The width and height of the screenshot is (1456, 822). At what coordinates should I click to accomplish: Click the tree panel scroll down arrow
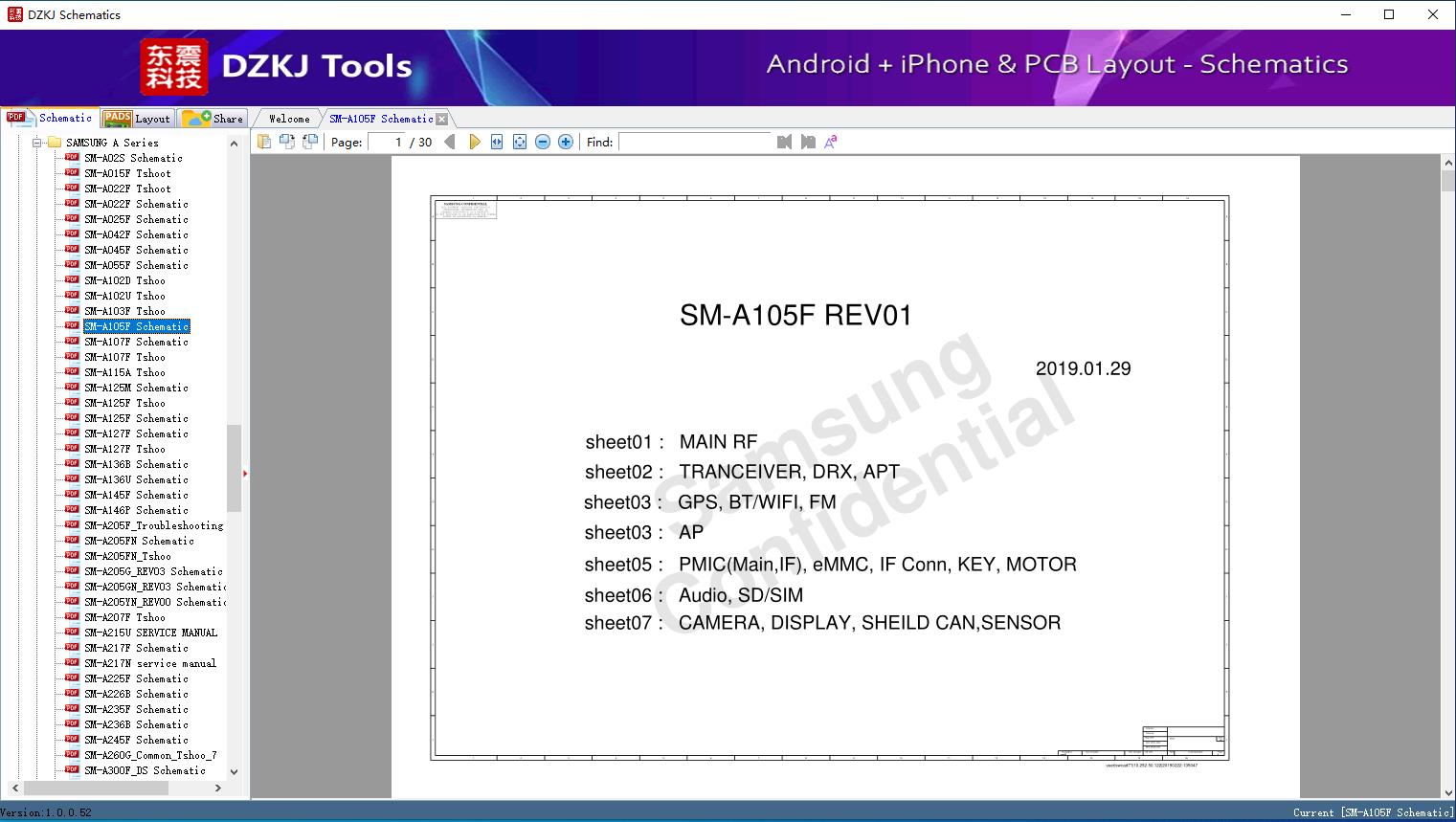pyautogui.click(x=234, y=771)
